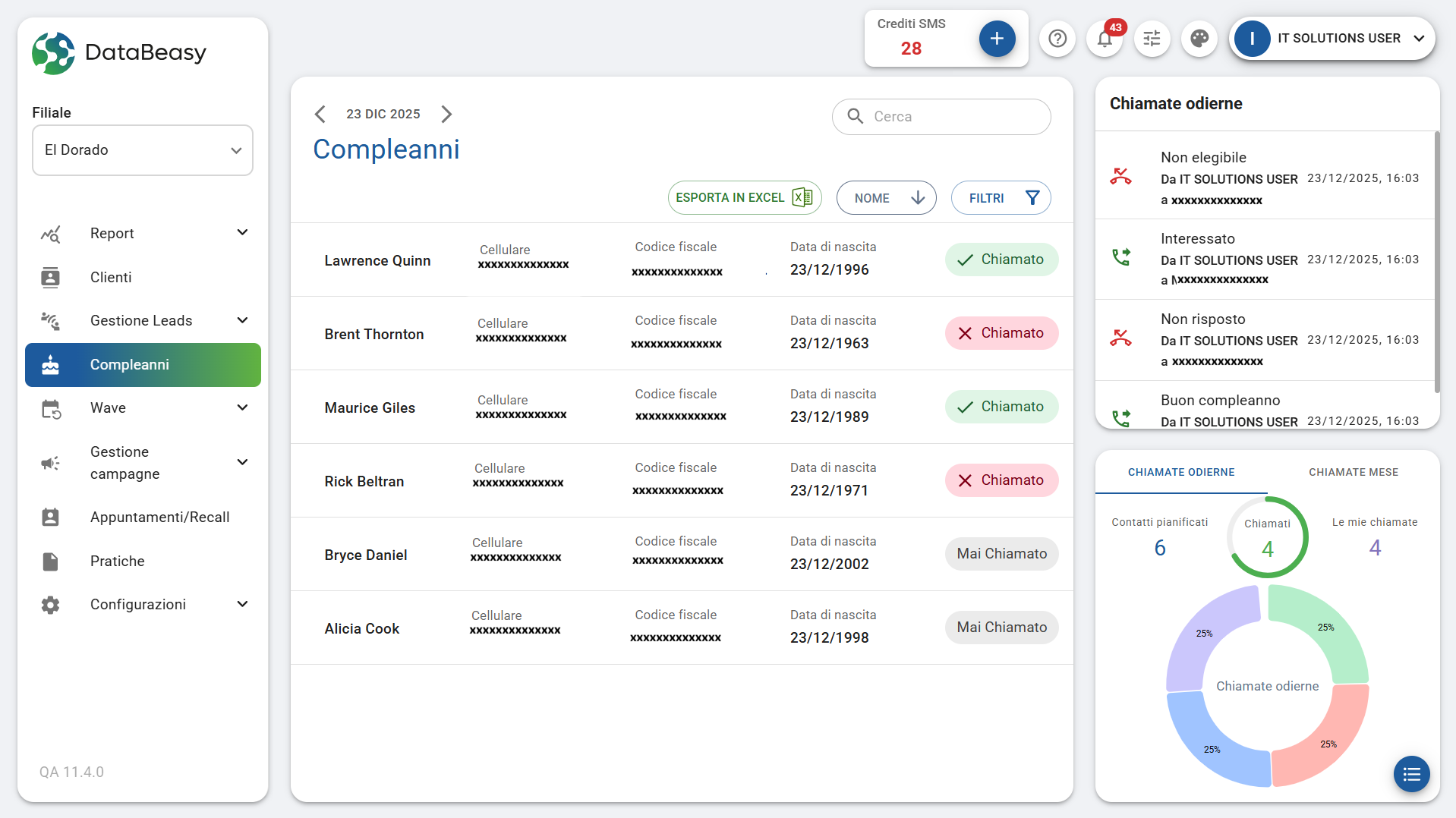
Task: Open the theme color palette icon
Action: pos(1199,39)
